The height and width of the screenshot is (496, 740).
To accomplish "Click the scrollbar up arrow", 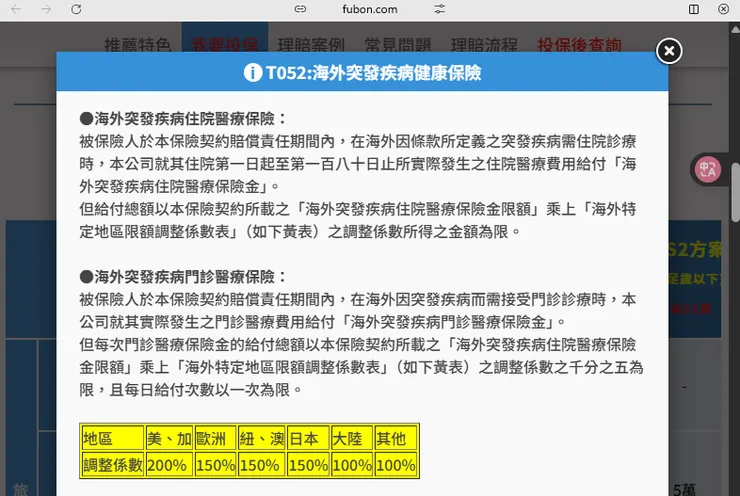I will pyautogui.click(x=735, y=29).
